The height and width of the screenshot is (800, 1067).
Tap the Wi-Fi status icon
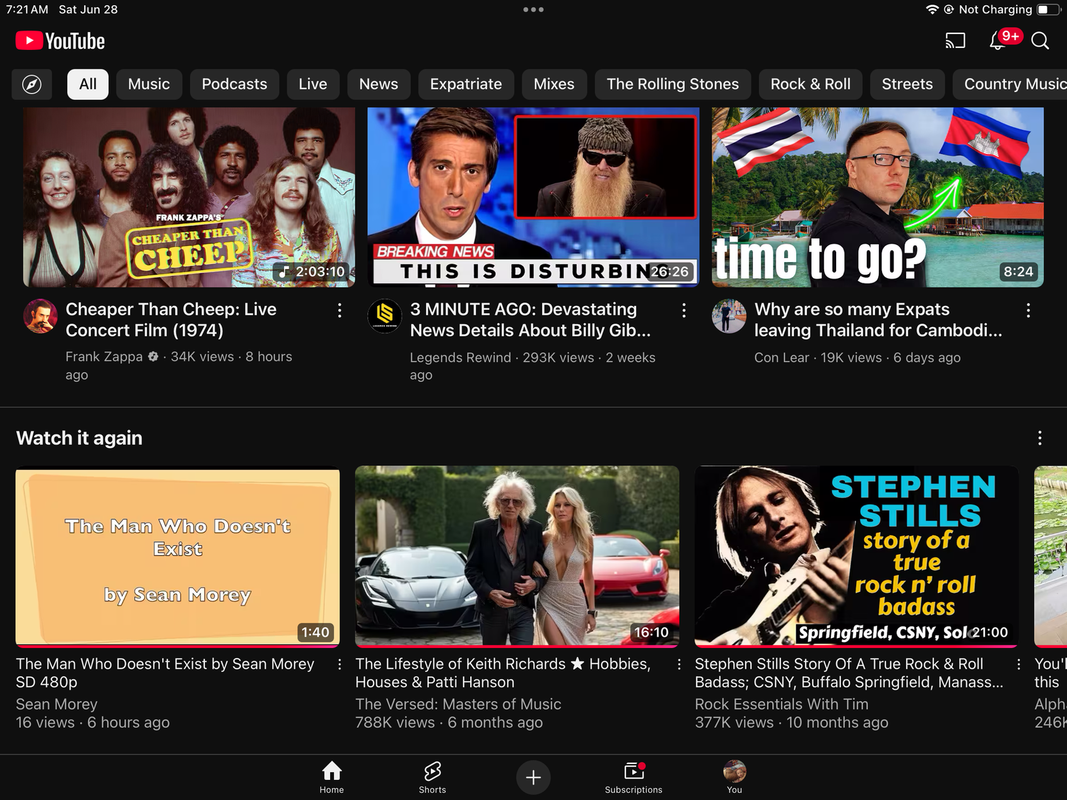point(932,10)
